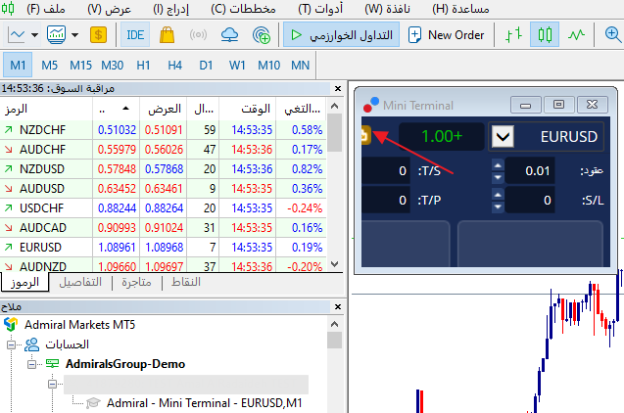Select the USDCHF symbol row
624x413 pixels.
coord(163,208)
